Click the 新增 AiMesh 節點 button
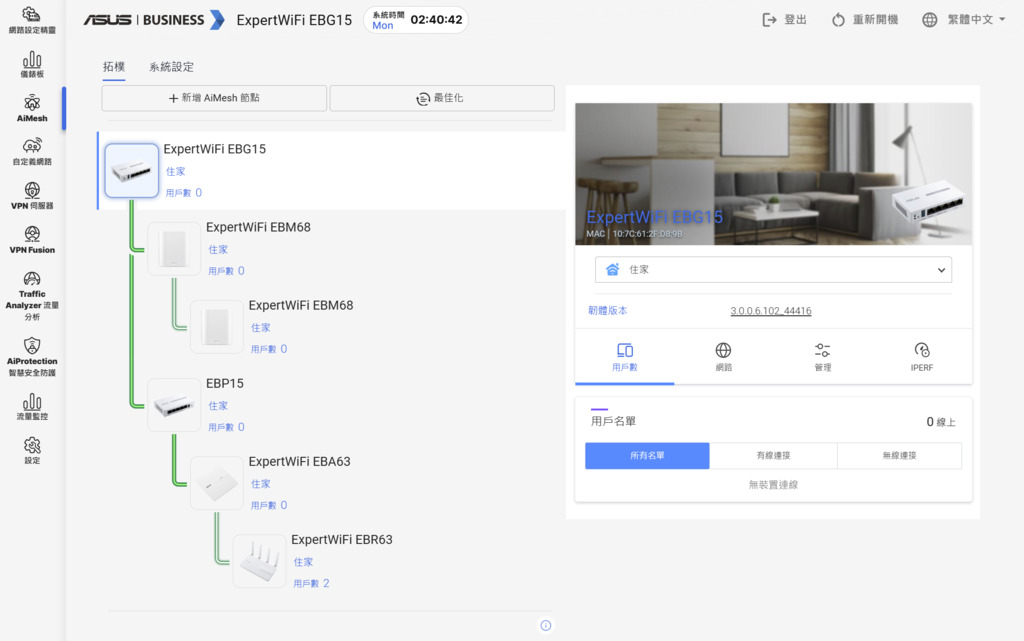 point(214,98)
